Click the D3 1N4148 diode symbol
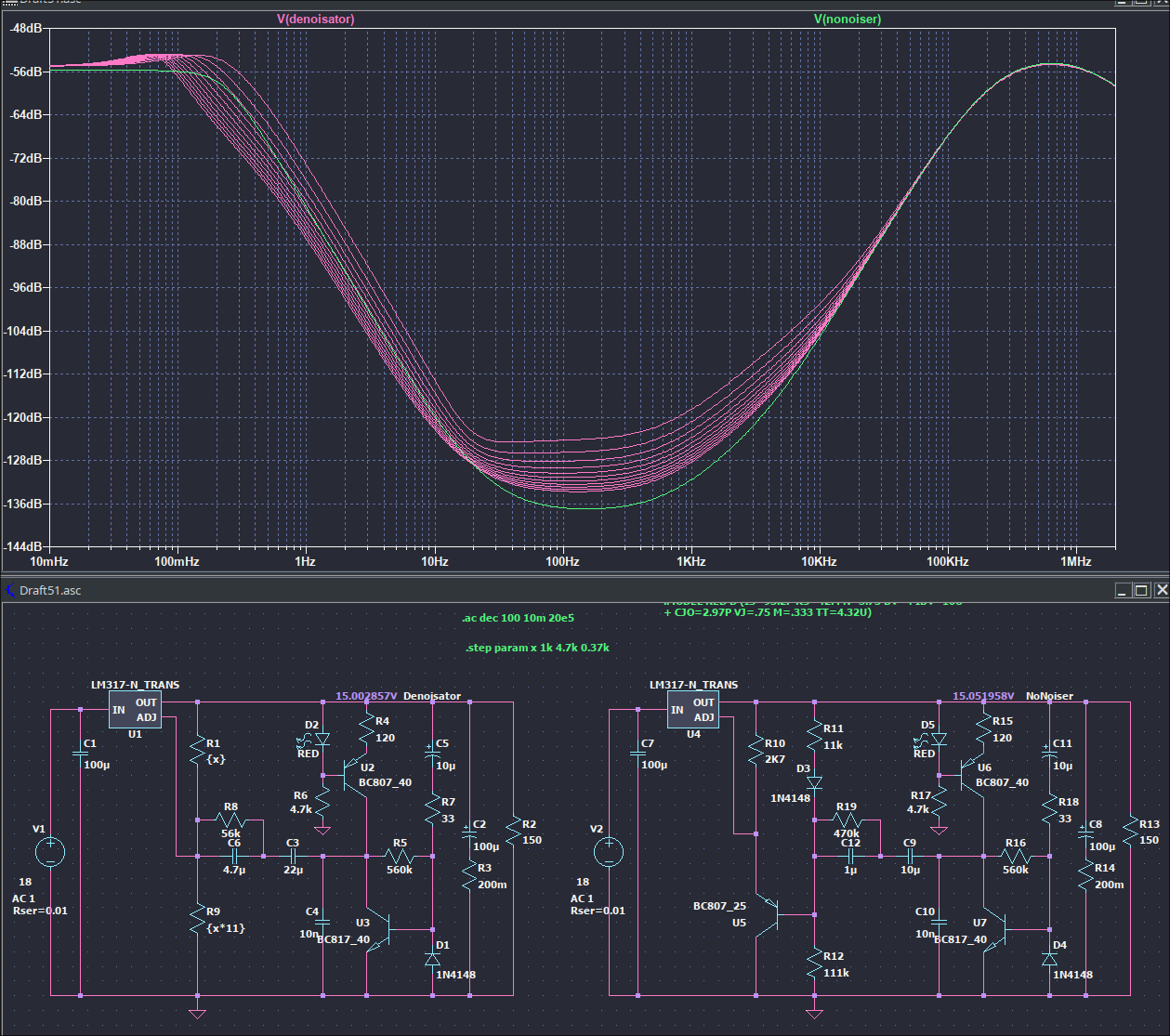The image size is (1170, 1036). pyautogui.click(x=814, y=782)
